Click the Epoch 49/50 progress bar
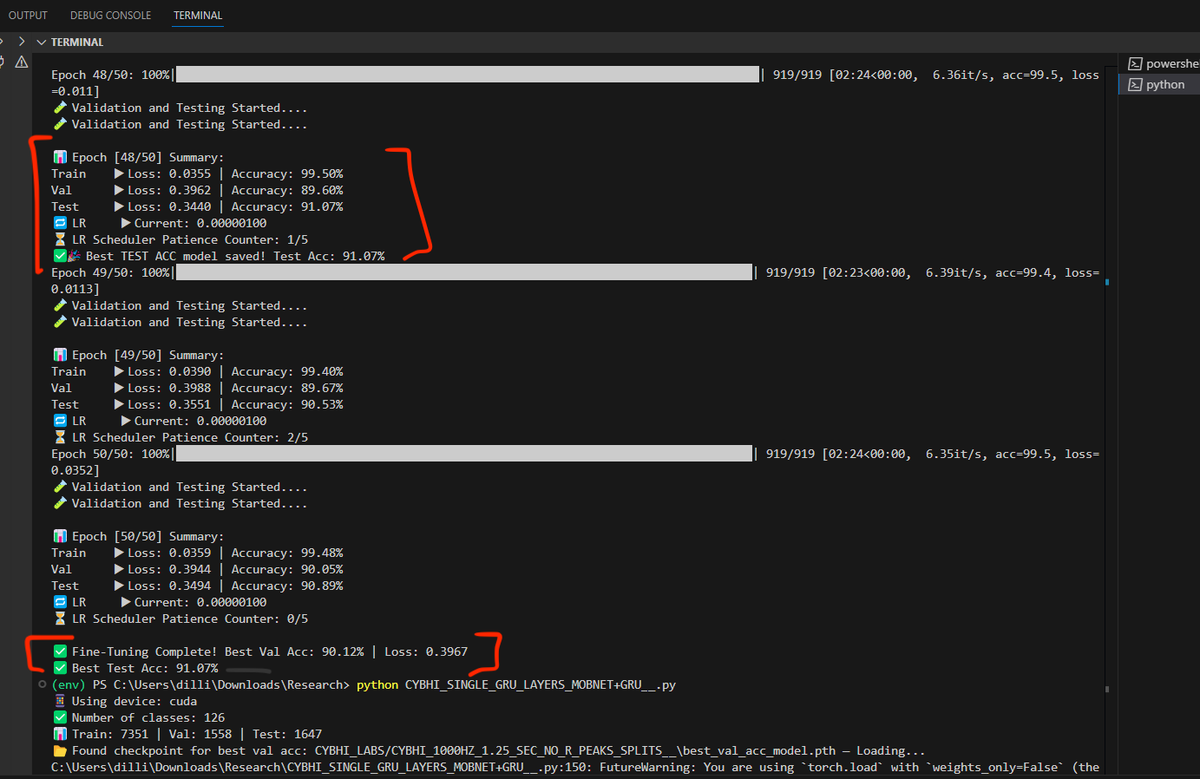Image resolution: width=1200 pixels, height=779 pixels. (463, 273)
